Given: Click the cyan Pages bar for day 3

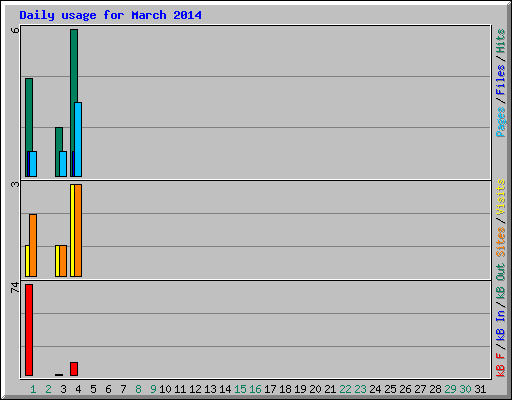Looking at the screenshot, I should (x=63, y=164).
